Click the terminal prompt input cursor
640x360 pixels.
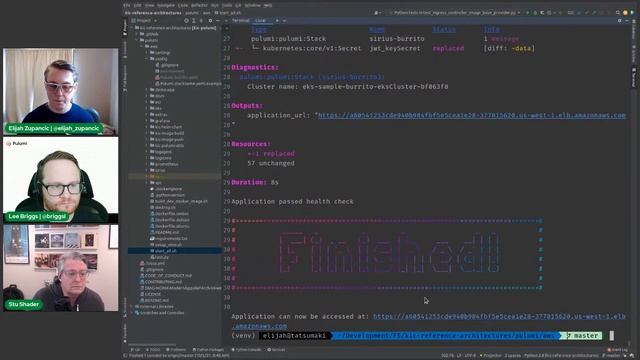point(611,336)
